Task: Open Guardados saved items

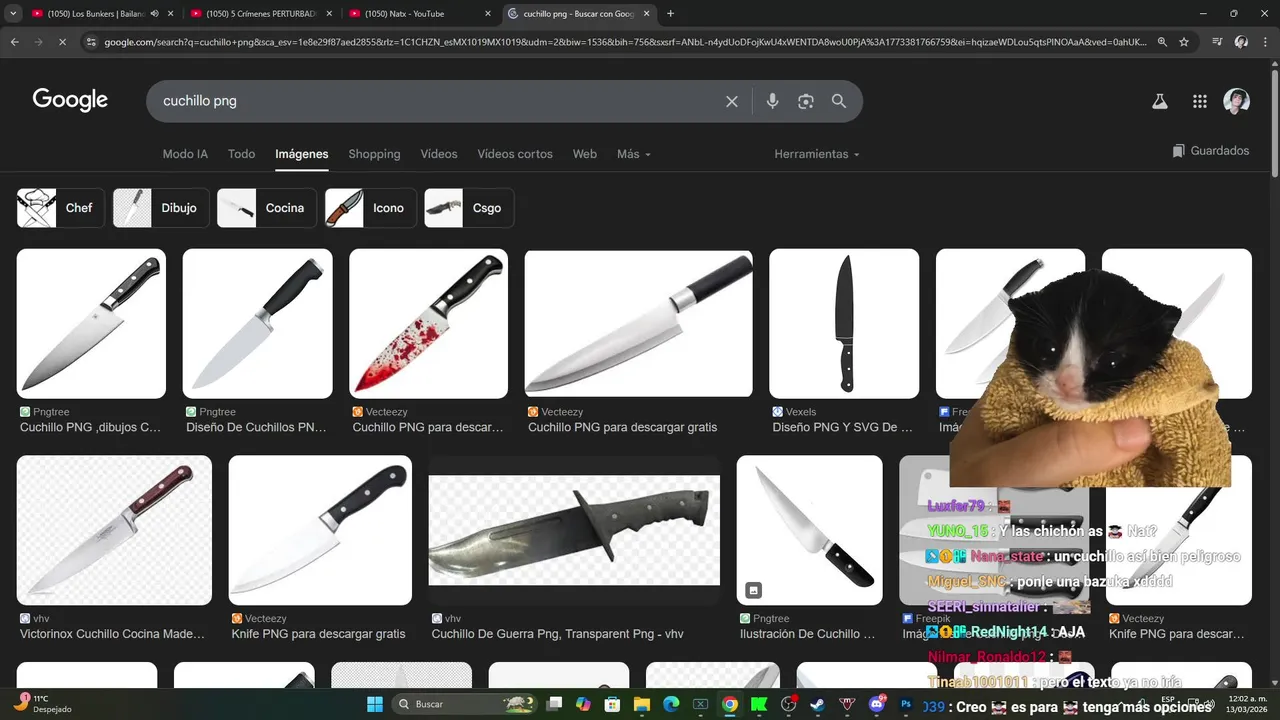Action: click(x=1211, y=151)
